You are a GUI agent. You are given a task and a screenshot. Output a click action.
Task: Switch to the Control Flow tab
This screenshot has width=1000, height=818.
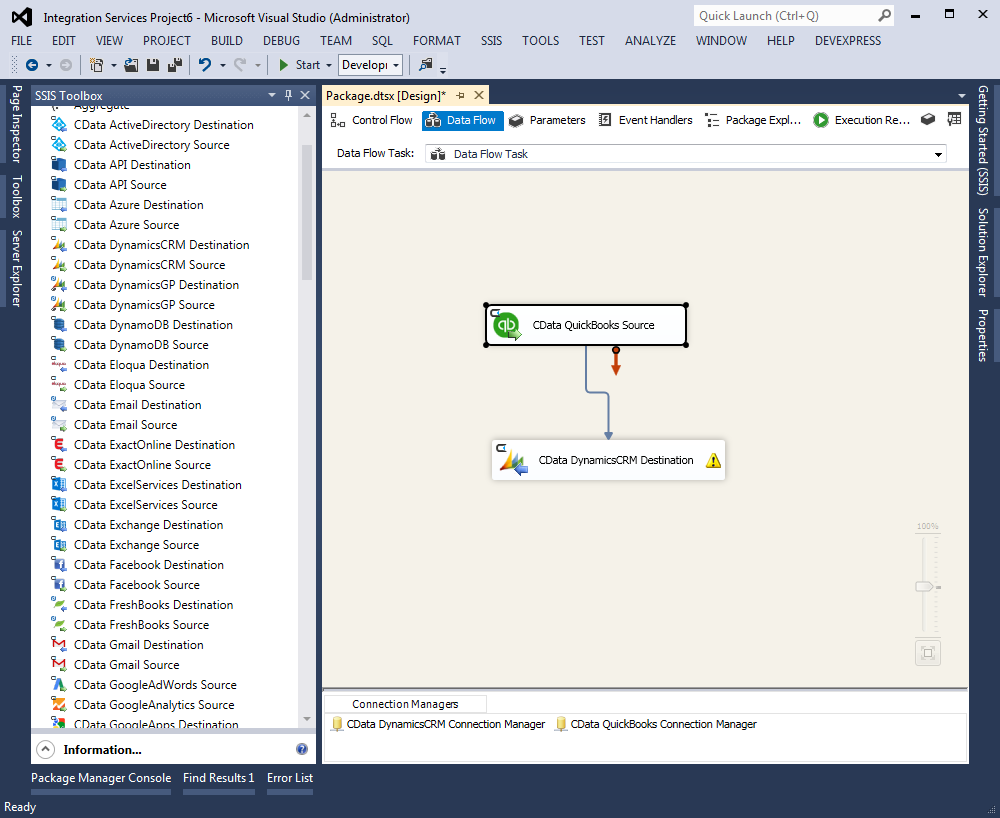click(x=371, y=120)
